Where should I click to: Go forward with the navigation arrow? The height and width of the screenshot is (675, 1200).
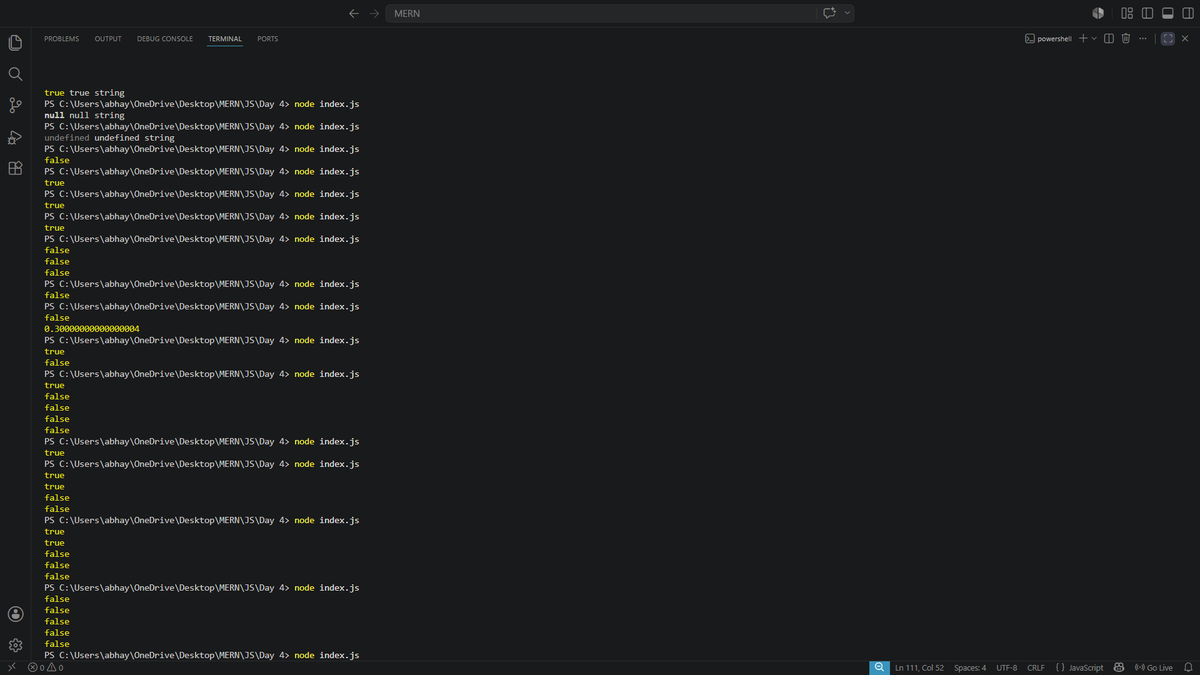tap(374, 13)
